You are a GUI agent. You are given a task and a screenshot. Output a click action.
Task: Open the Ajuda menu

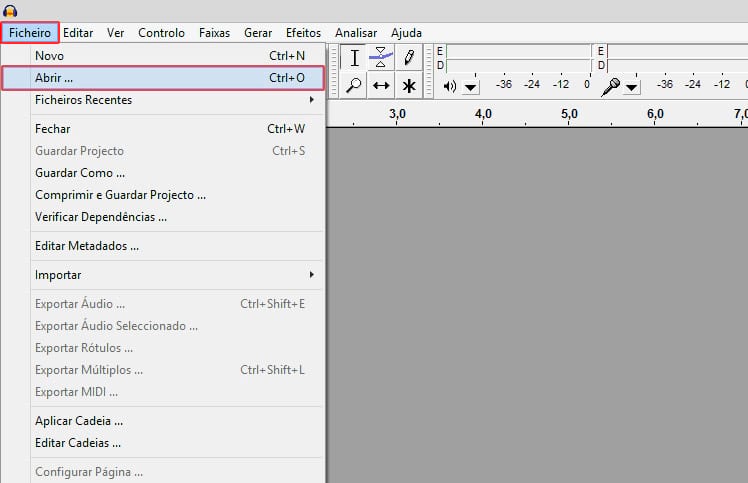pos(406,33)
